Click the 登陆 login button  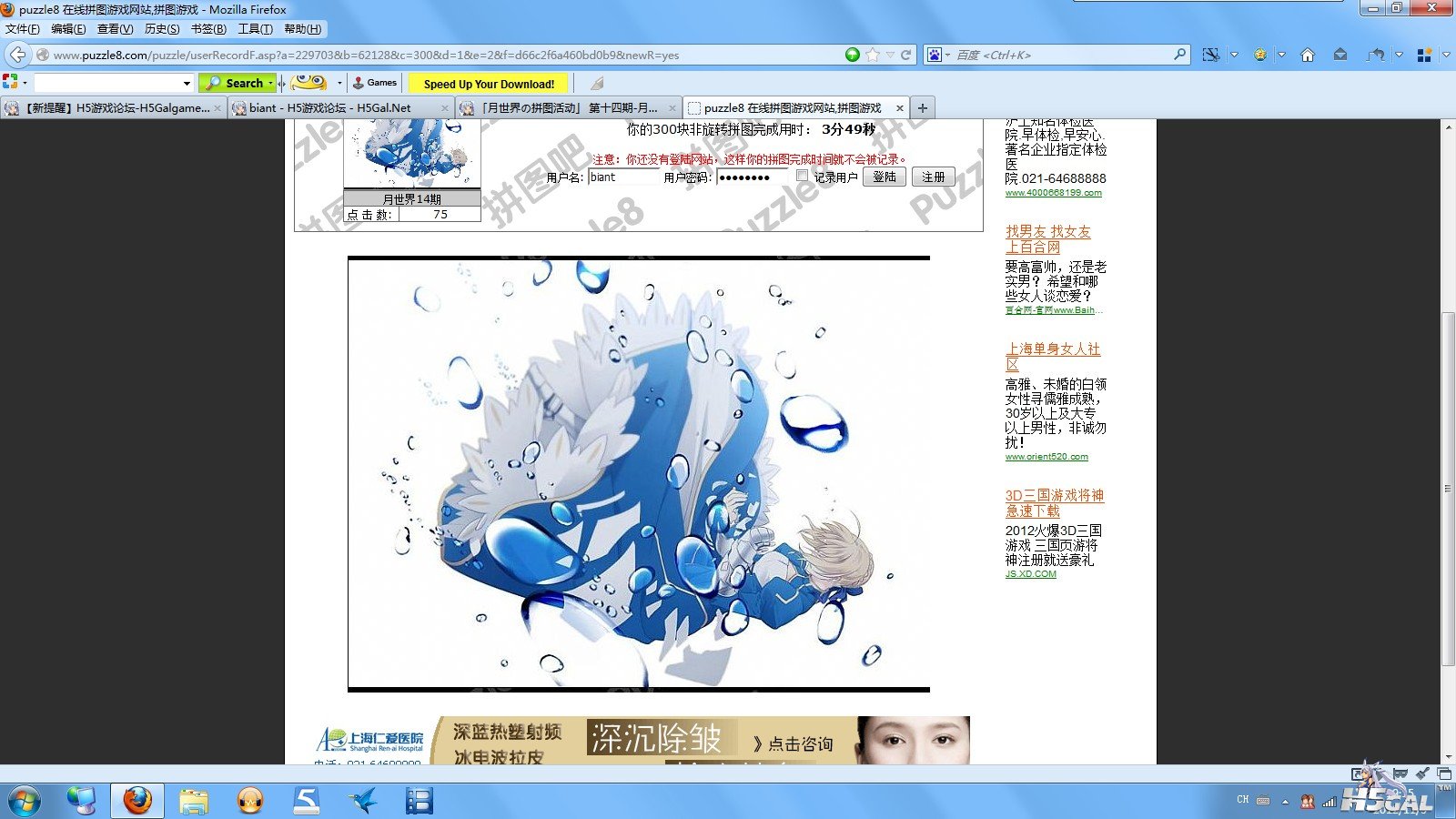pyautogui.click(x=884, y=177)
